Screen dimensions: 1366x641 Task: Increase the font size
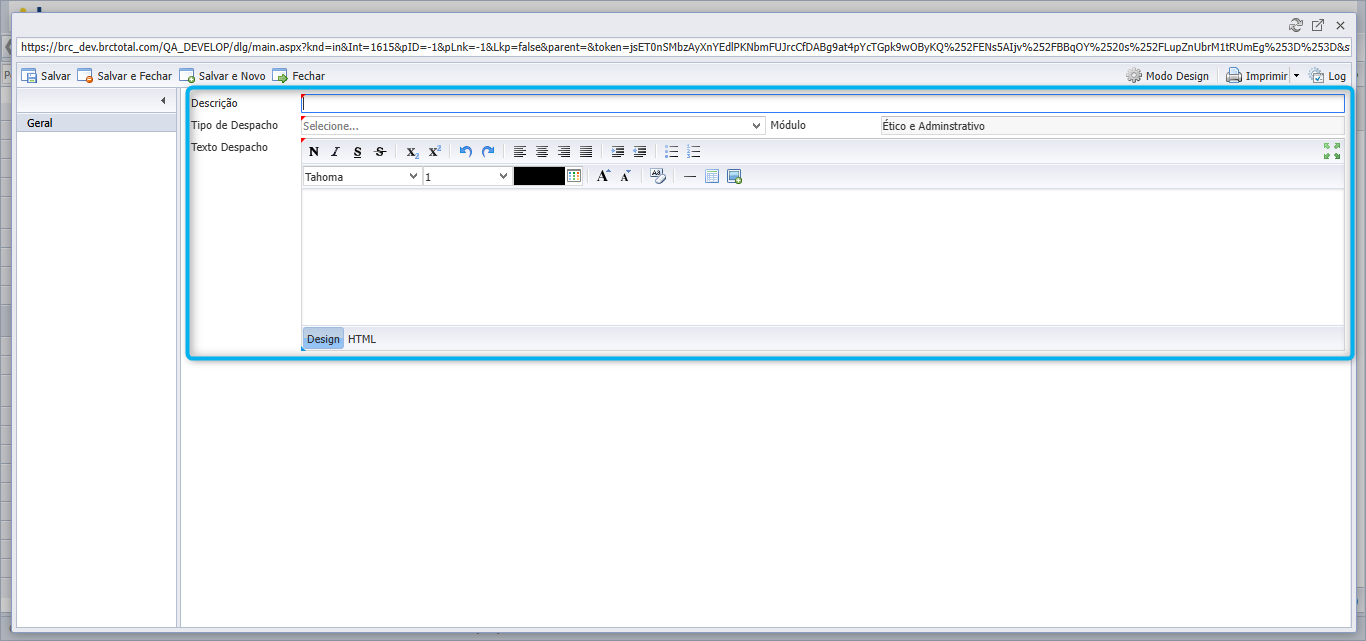tap(603, 176)
